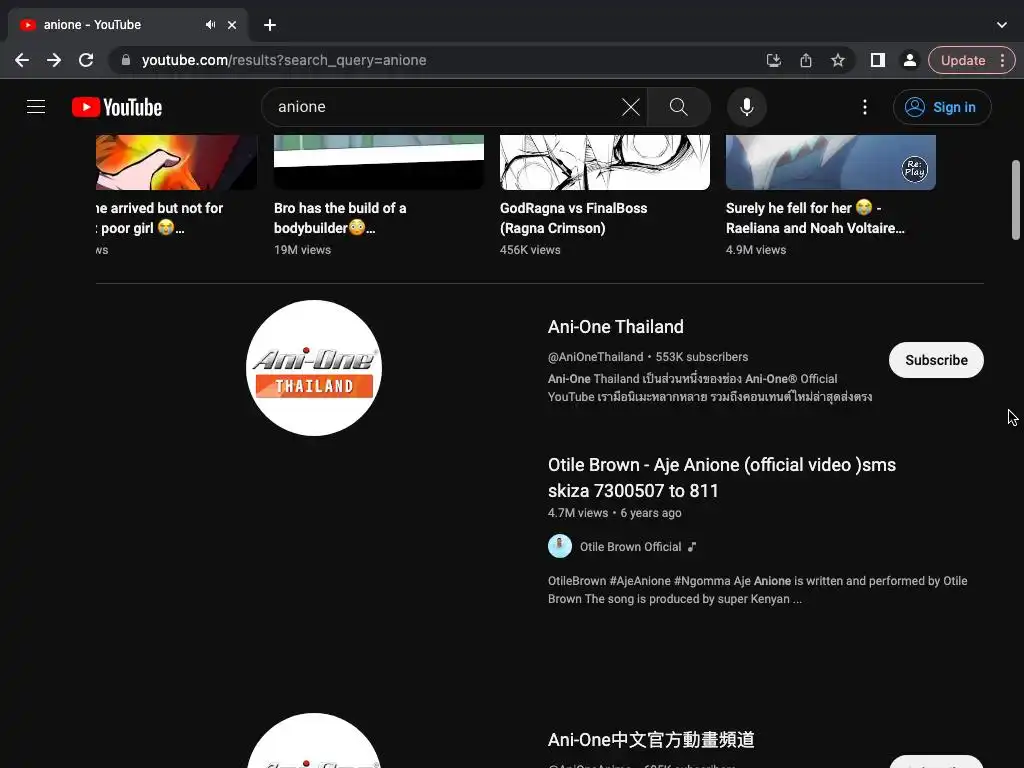
Task: Open 'Bro has the build of a bodybuilder' title
Action: (x=340, y=218)
